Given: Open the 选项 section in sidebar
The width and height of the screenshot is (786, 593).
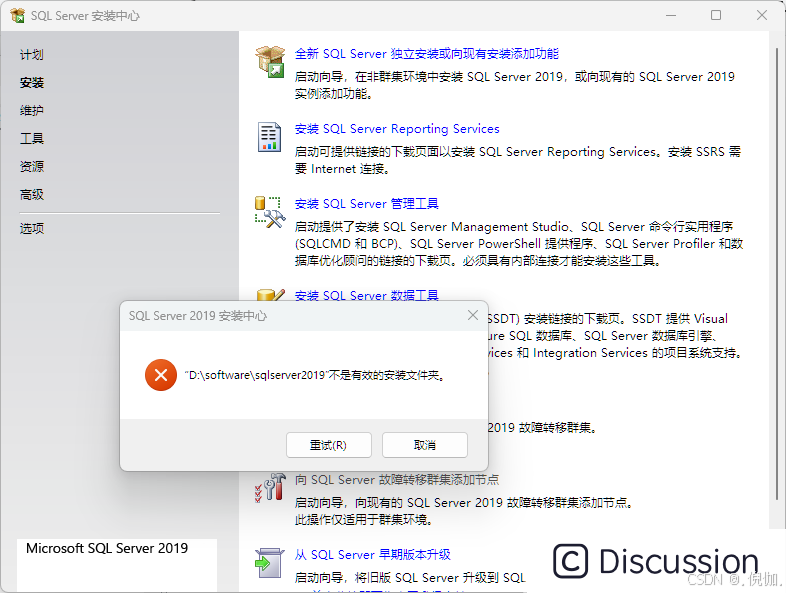Looking at the screenshot, I should (x=32, y=229).
